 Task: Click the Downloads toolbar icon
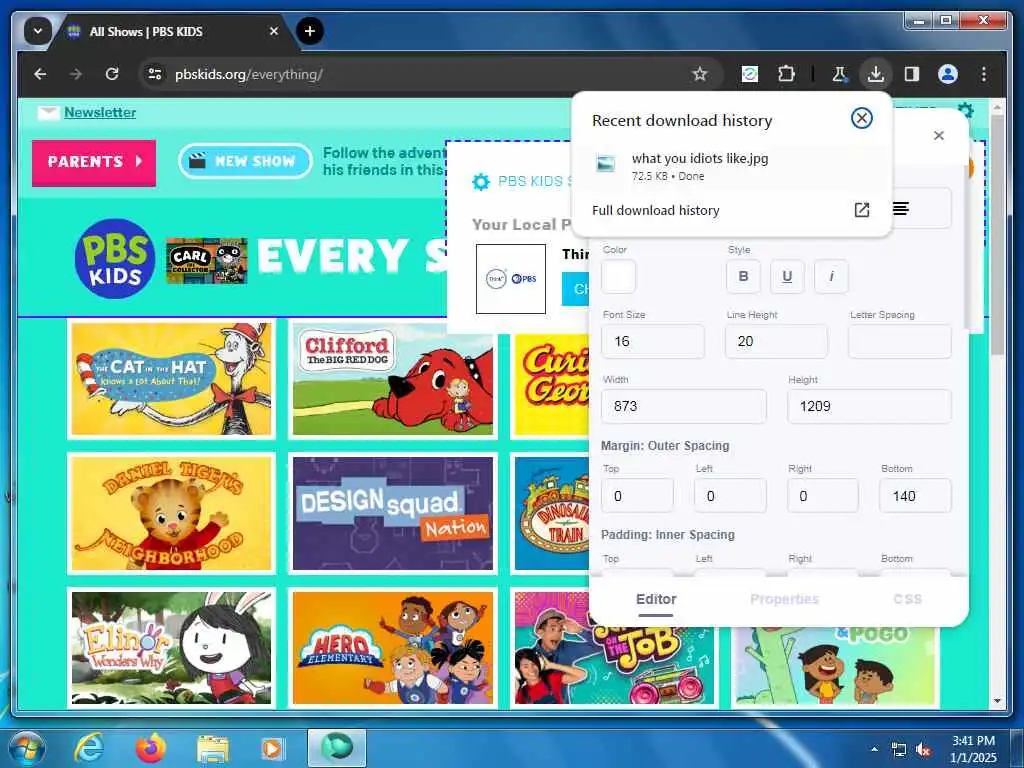(876, 74)
